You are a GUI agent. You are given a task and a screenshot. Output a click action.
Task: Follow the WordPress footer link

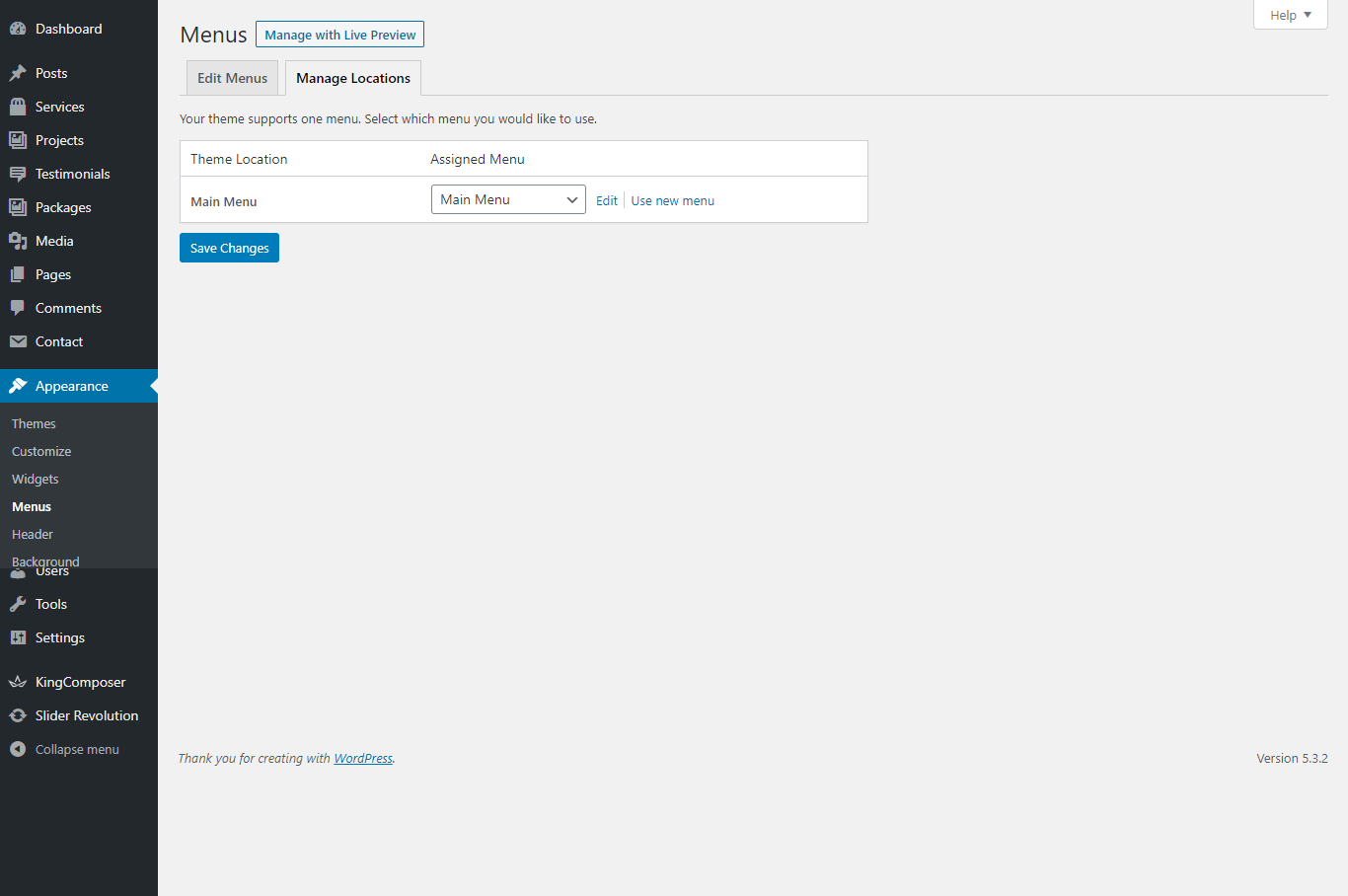pyautogui.click(x=363, y=758)
